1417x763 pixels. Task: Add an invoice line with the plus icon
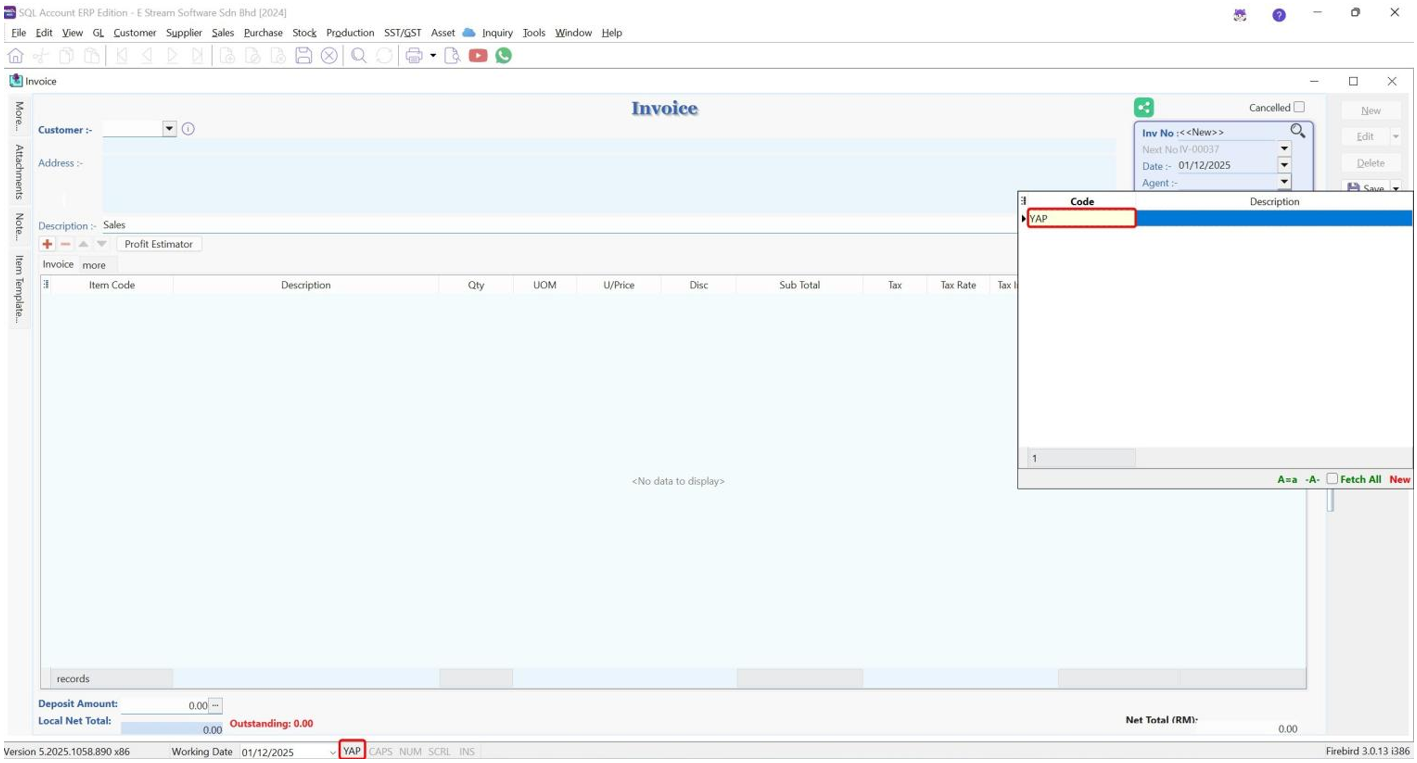pyautogui.click(x=46, y=243)
